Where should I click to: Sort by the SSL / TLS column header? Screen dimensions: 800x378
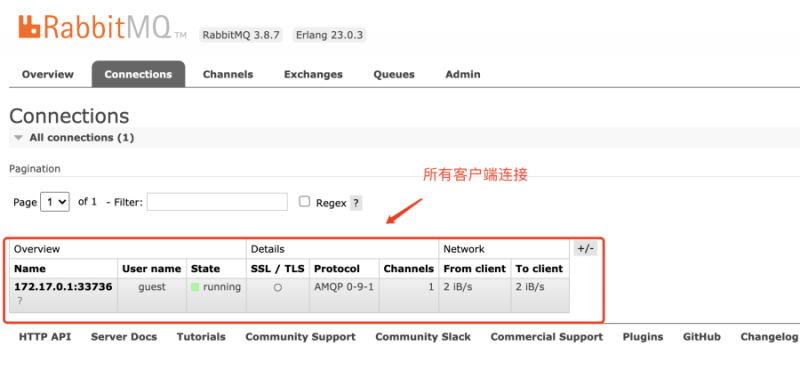[x=278, y=269]
